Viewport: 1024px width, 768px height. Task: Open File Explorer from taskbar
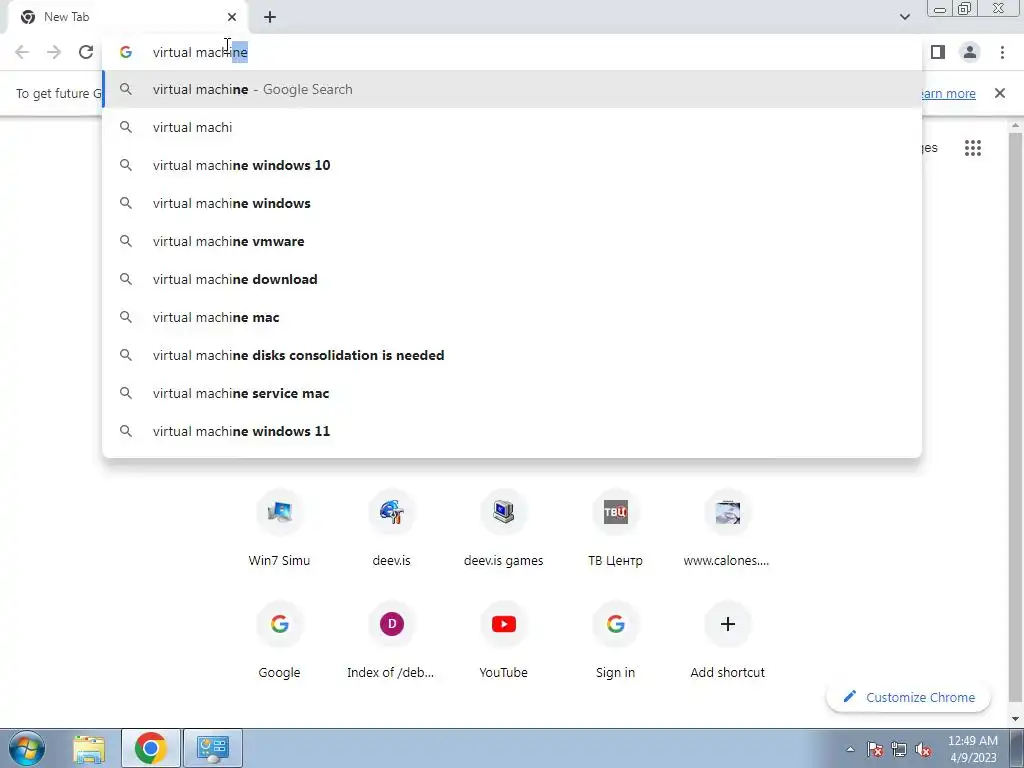click(89, 748)
